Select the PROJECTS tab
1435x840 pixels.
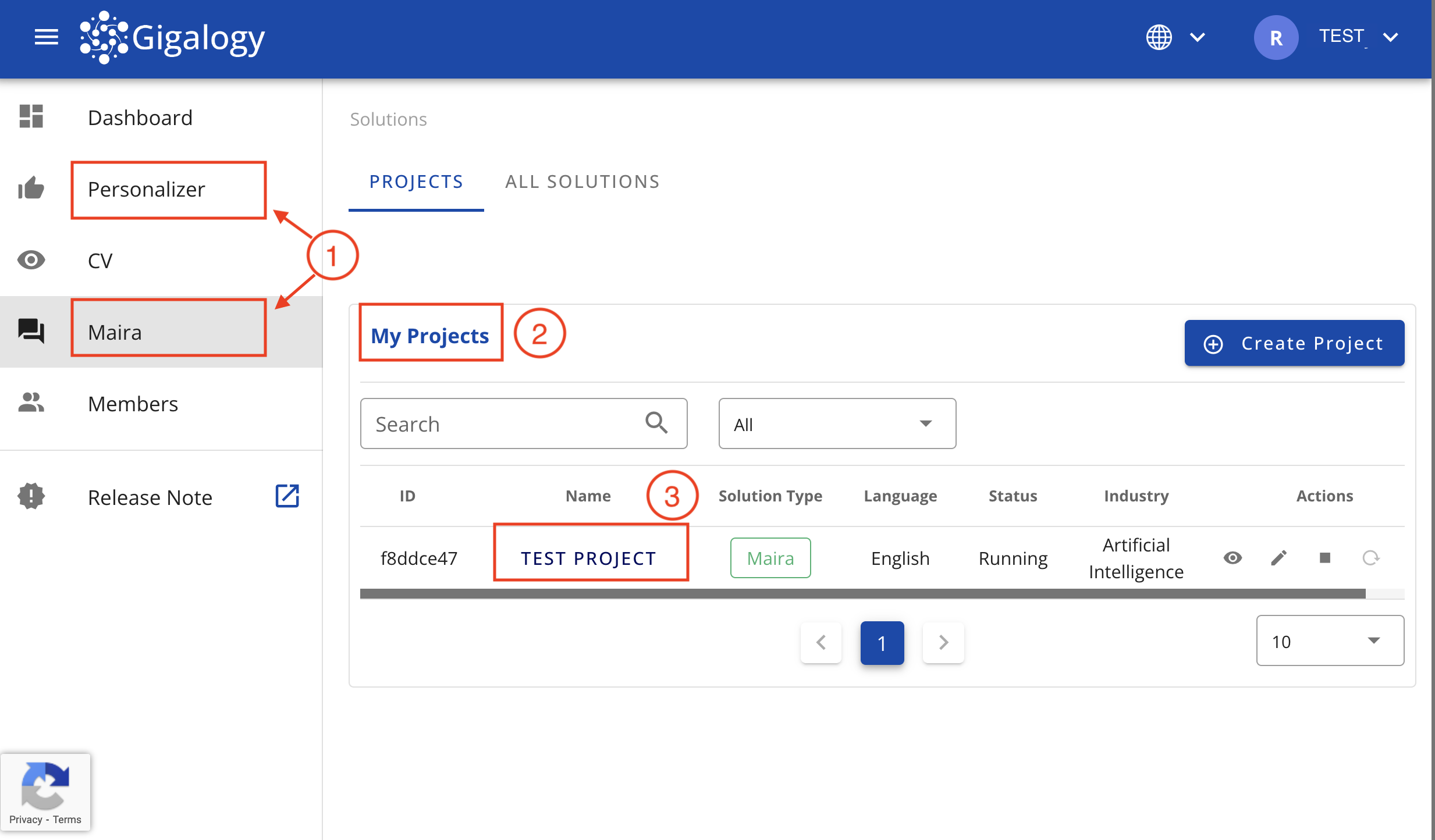click(x=415, y=181)
